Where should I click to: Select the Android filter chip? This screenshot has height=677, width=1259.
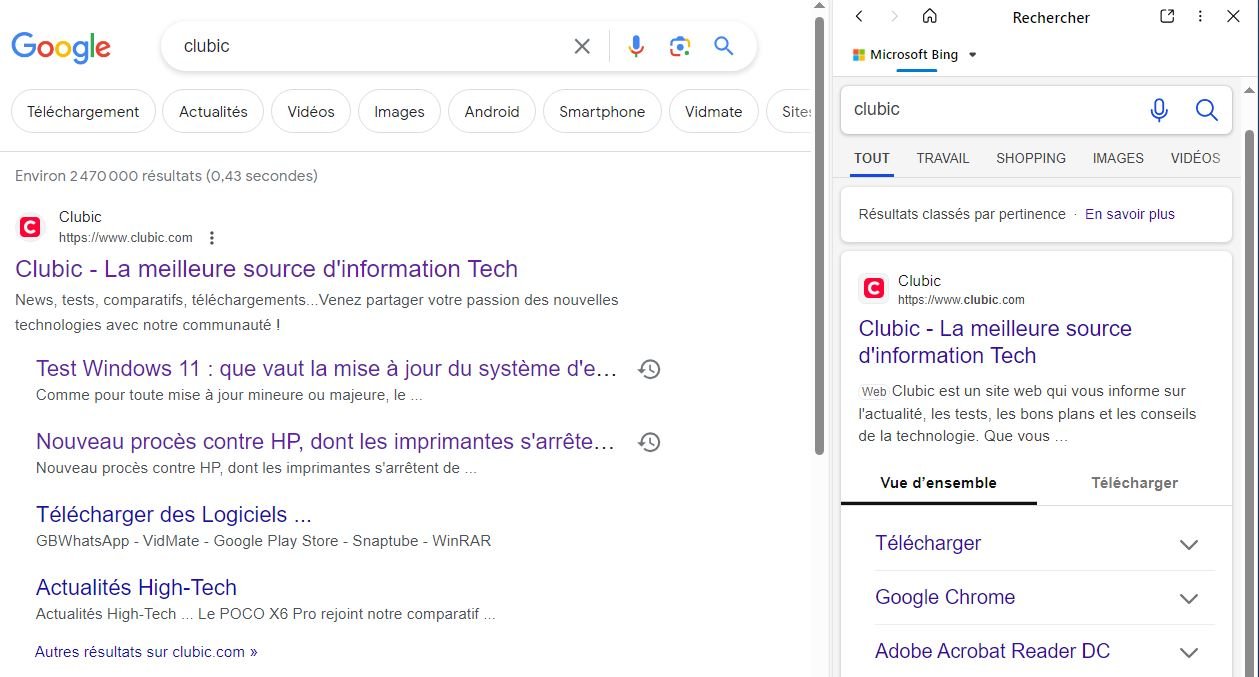pyautogui.click(x=492, y=112)
